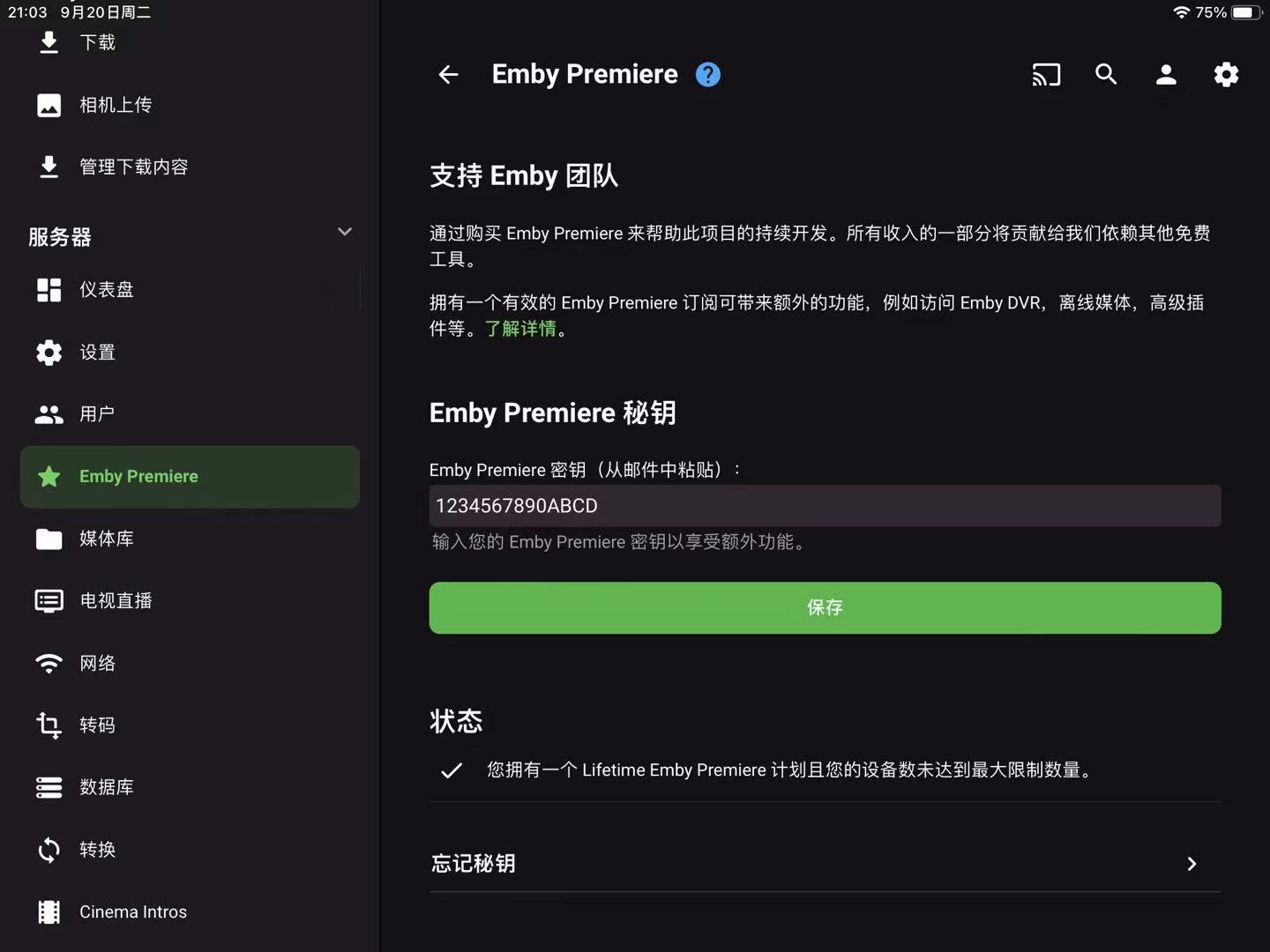
Task: Open 电视直播 live TV menu item
Action: coord(190,601)
